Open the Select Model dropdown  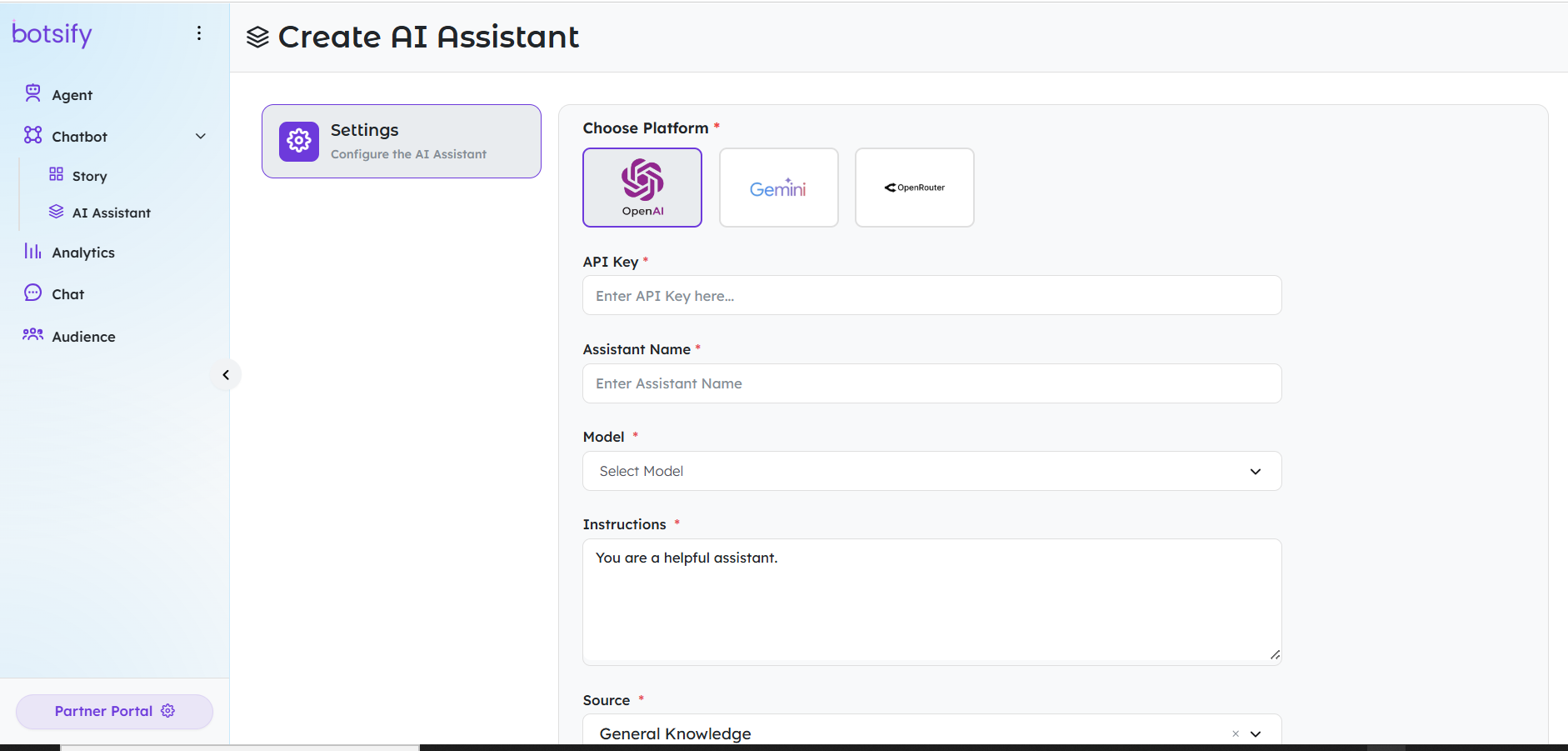pos(931,471)
